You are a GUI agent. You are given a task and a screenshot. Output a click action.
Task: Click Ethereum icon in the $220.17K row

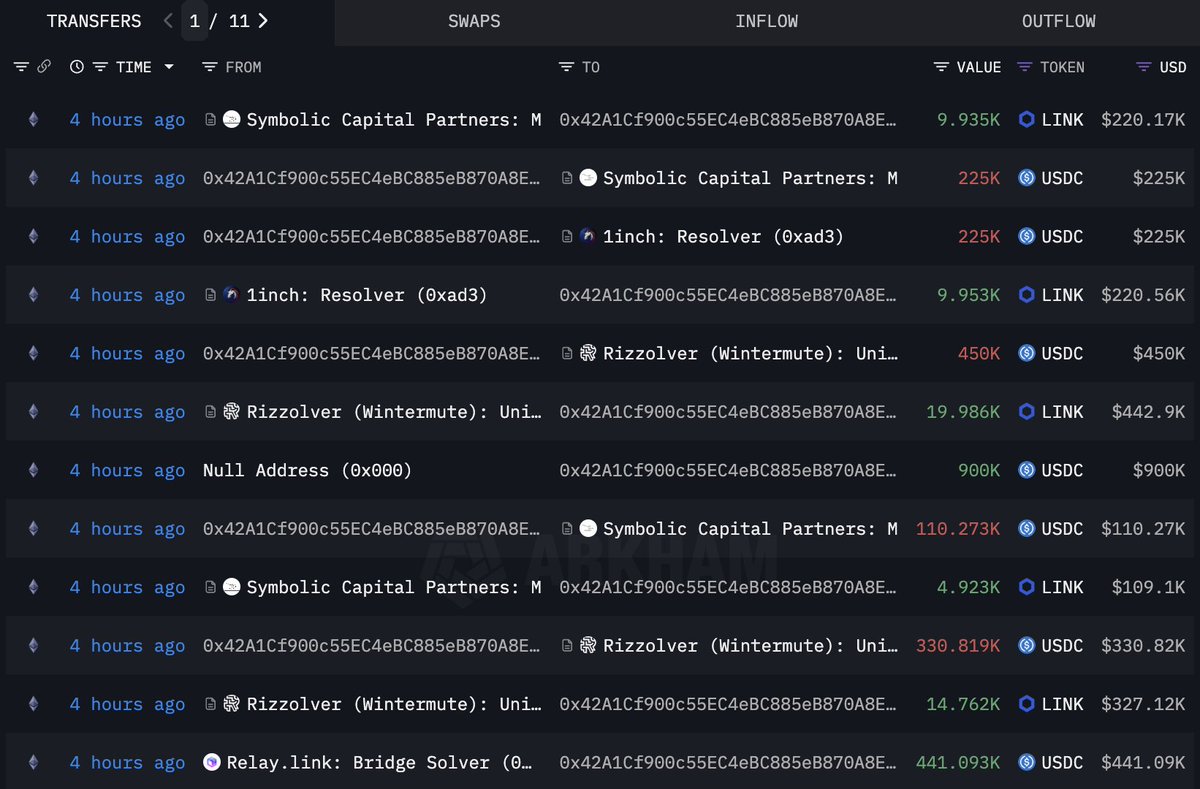33,119
